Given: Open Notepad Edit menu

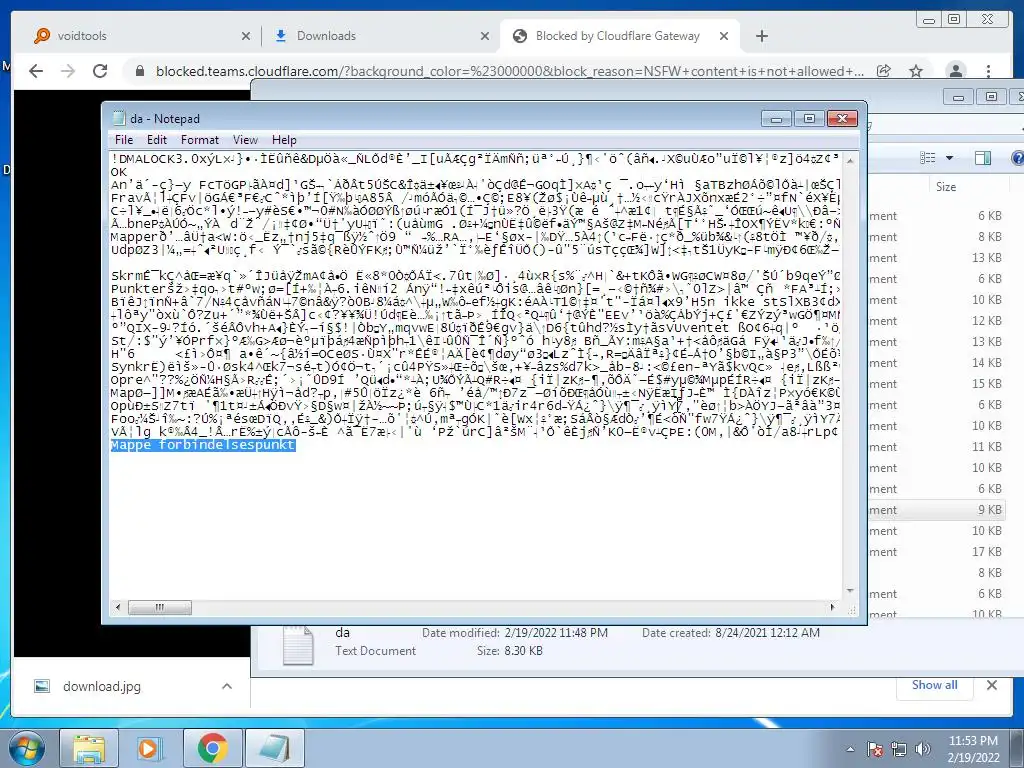Looking at the screenshot, I should [x=157, y=140].
